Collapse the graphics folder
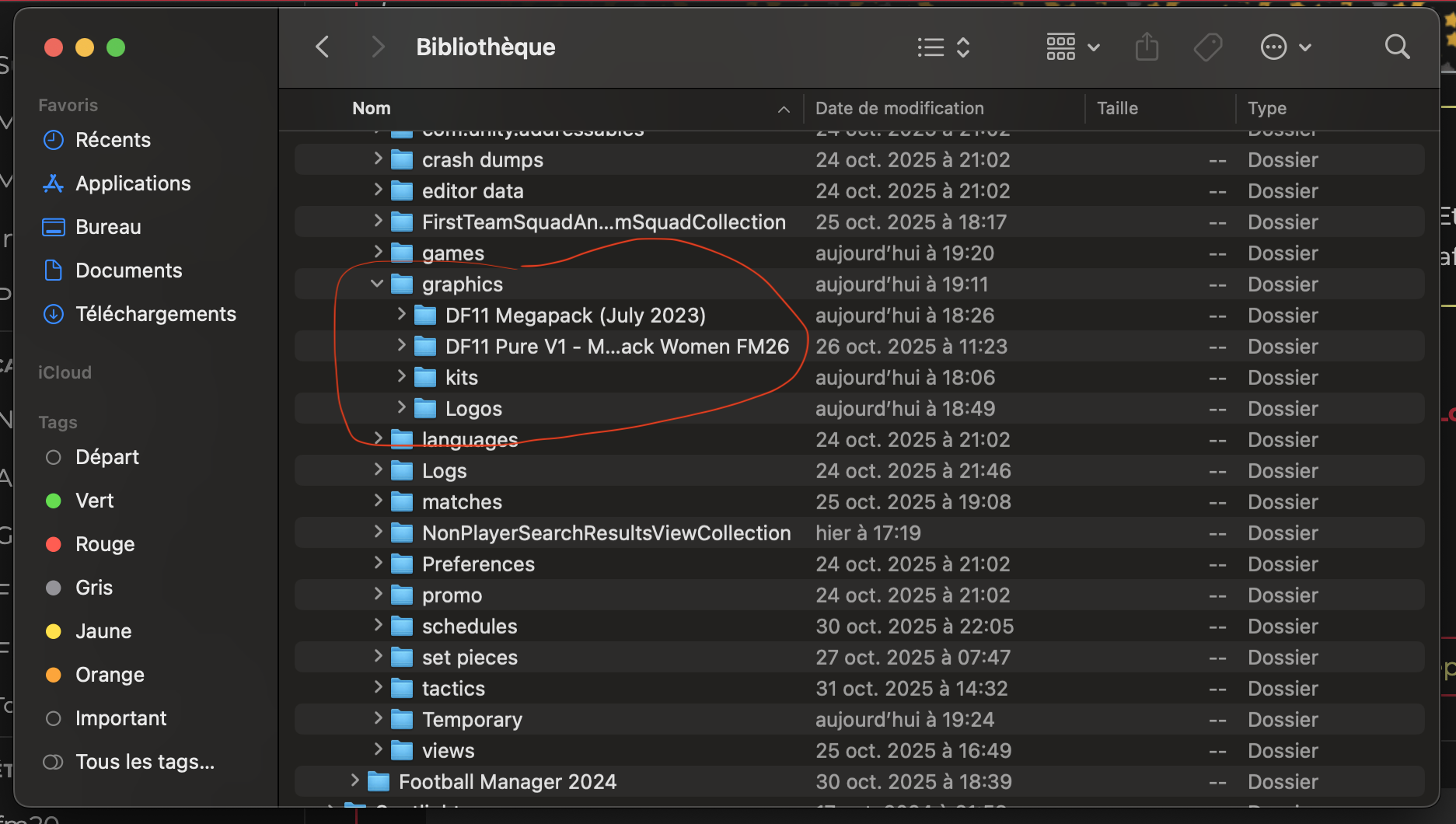The width and height of the screenshot is (1456, 824). pyautogui.click(x=377, y=284)
